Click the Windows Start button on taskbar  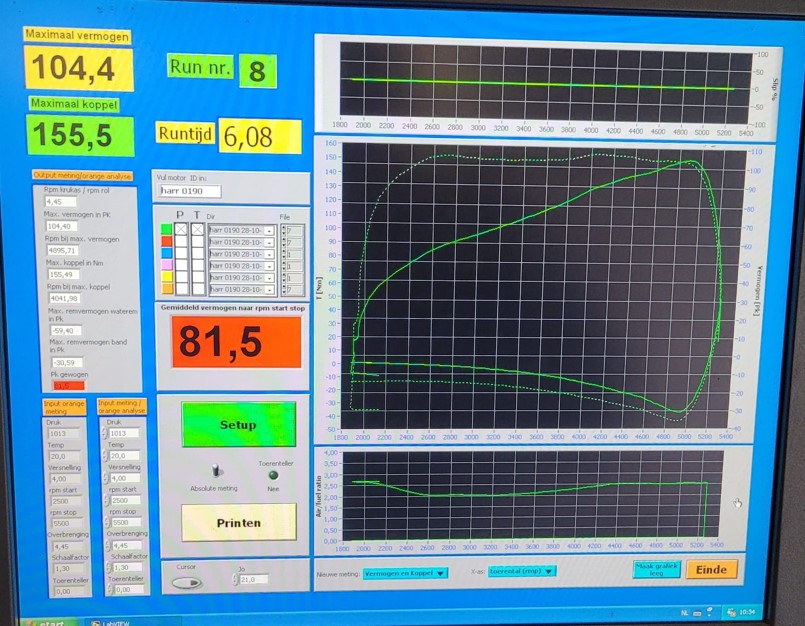tap(47, 621)
